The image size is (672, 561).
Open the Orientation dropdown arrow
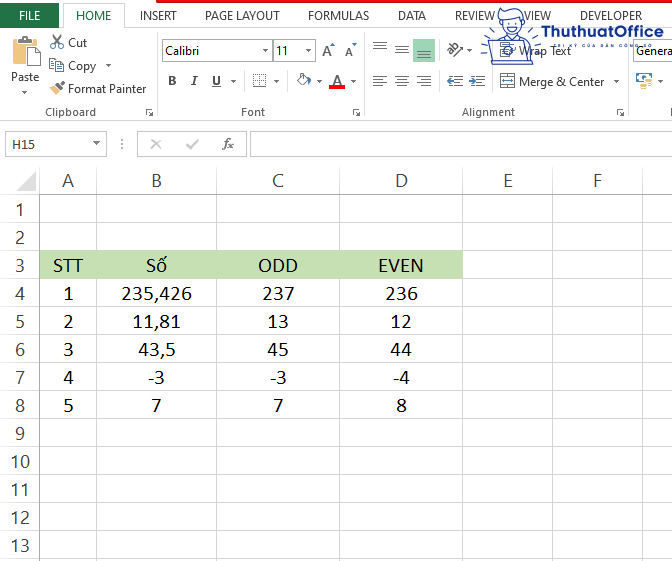(x=470, y=51)
